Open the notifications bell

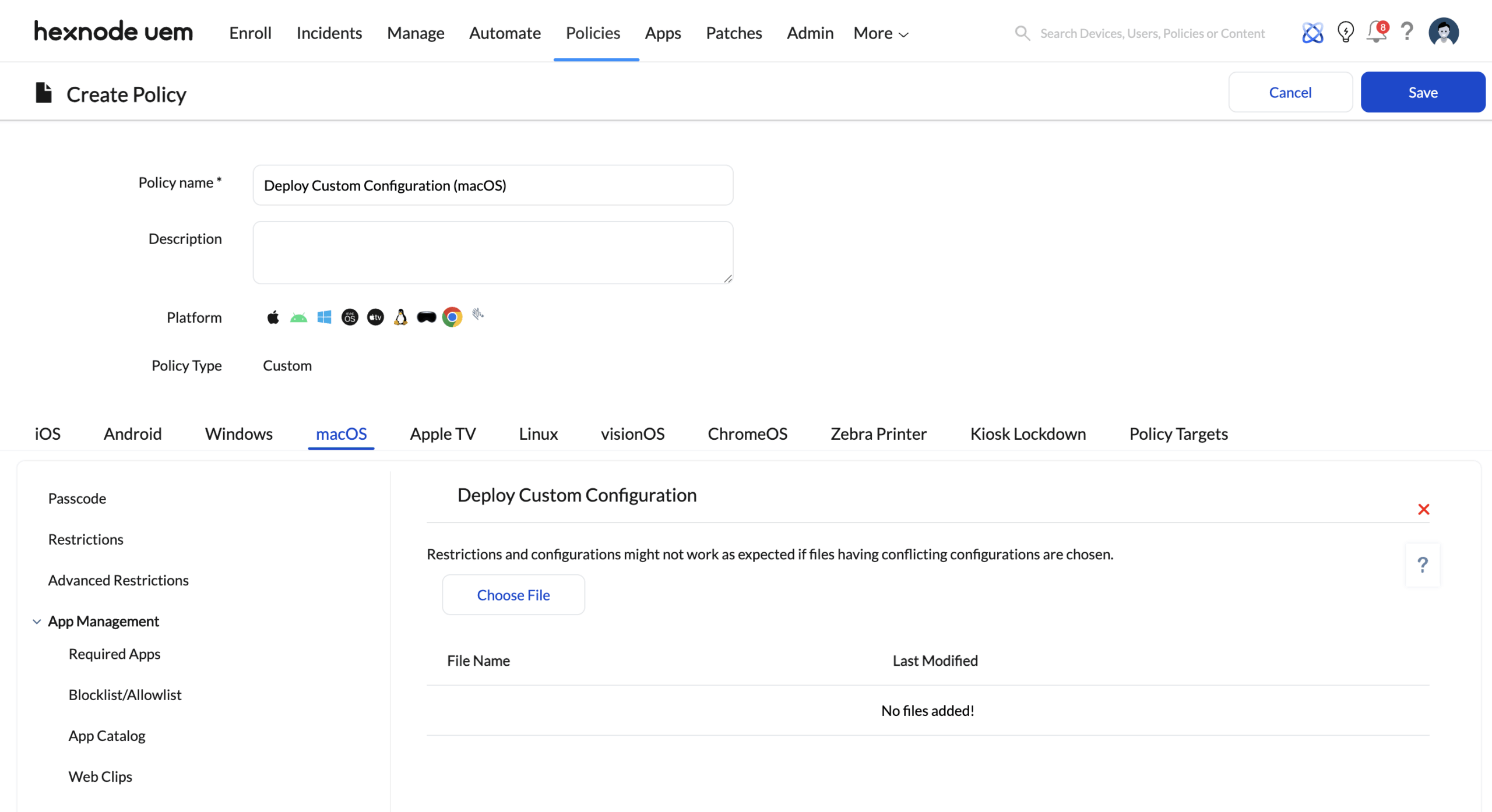point(1376,32)
